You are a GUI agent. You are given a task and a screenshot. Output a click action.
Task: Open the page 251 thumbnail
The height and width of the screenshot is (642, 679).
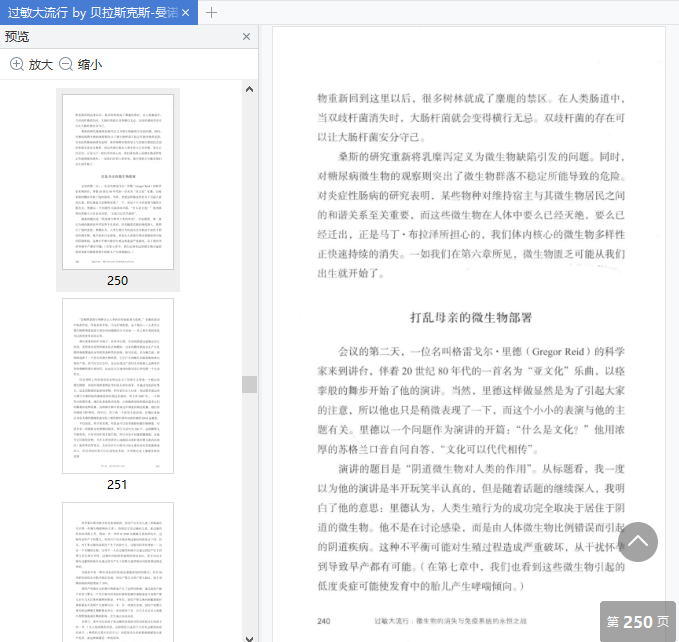[117, 385]
